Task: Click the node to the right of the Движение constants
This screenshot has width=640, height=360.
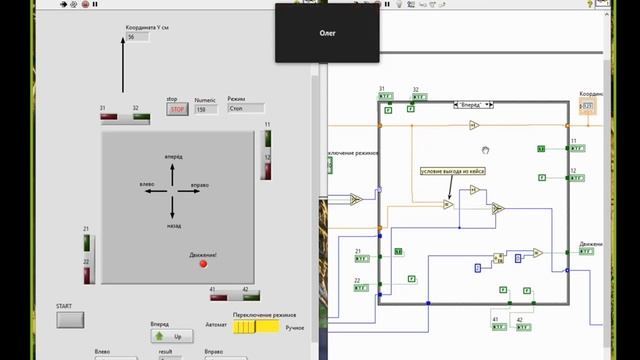Action: point(538,253)
